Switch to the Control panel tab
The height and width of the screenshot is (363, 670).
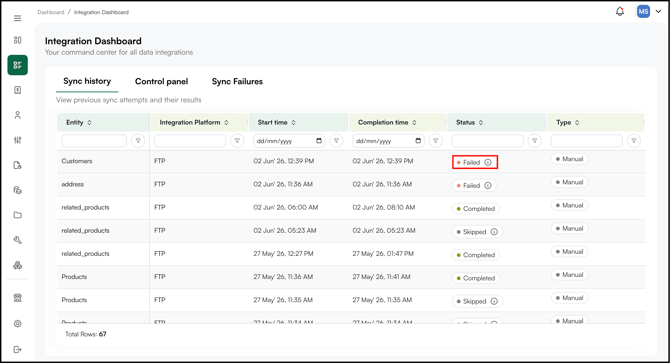(x=162, y=82)
